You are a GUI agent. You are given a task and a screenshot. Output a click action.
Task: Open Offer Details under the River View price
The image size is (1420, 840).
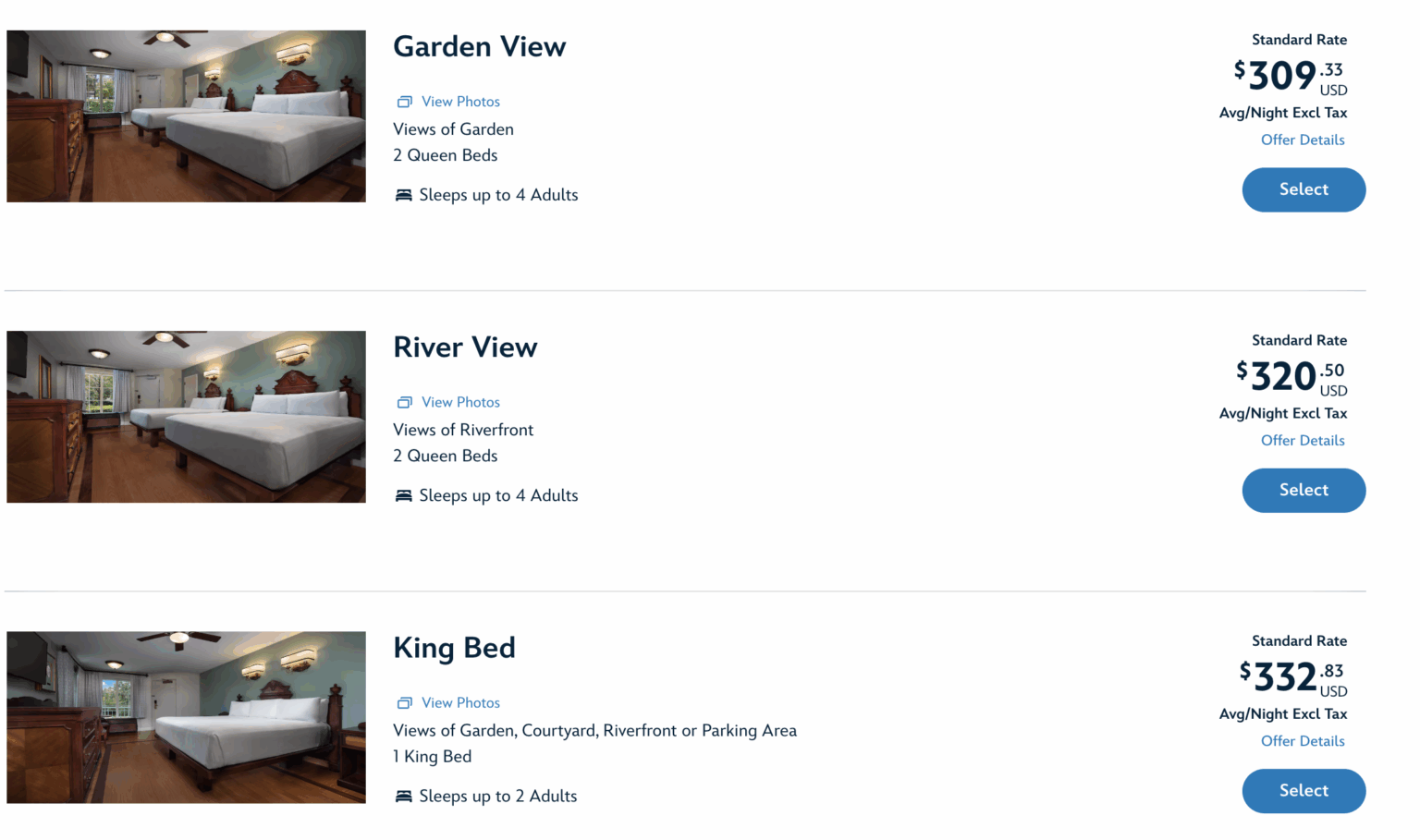(1303, 440)
